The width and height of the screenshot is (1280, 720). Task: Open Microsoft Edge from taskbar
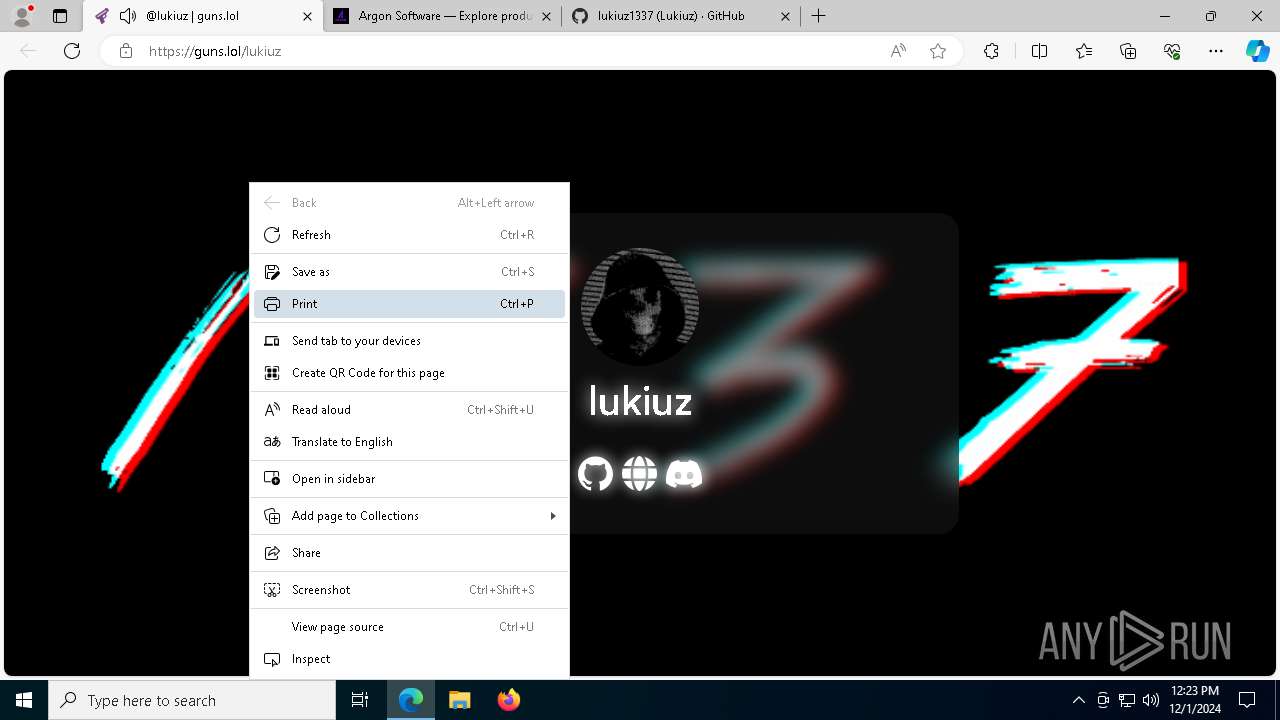[x=411, y=700]
